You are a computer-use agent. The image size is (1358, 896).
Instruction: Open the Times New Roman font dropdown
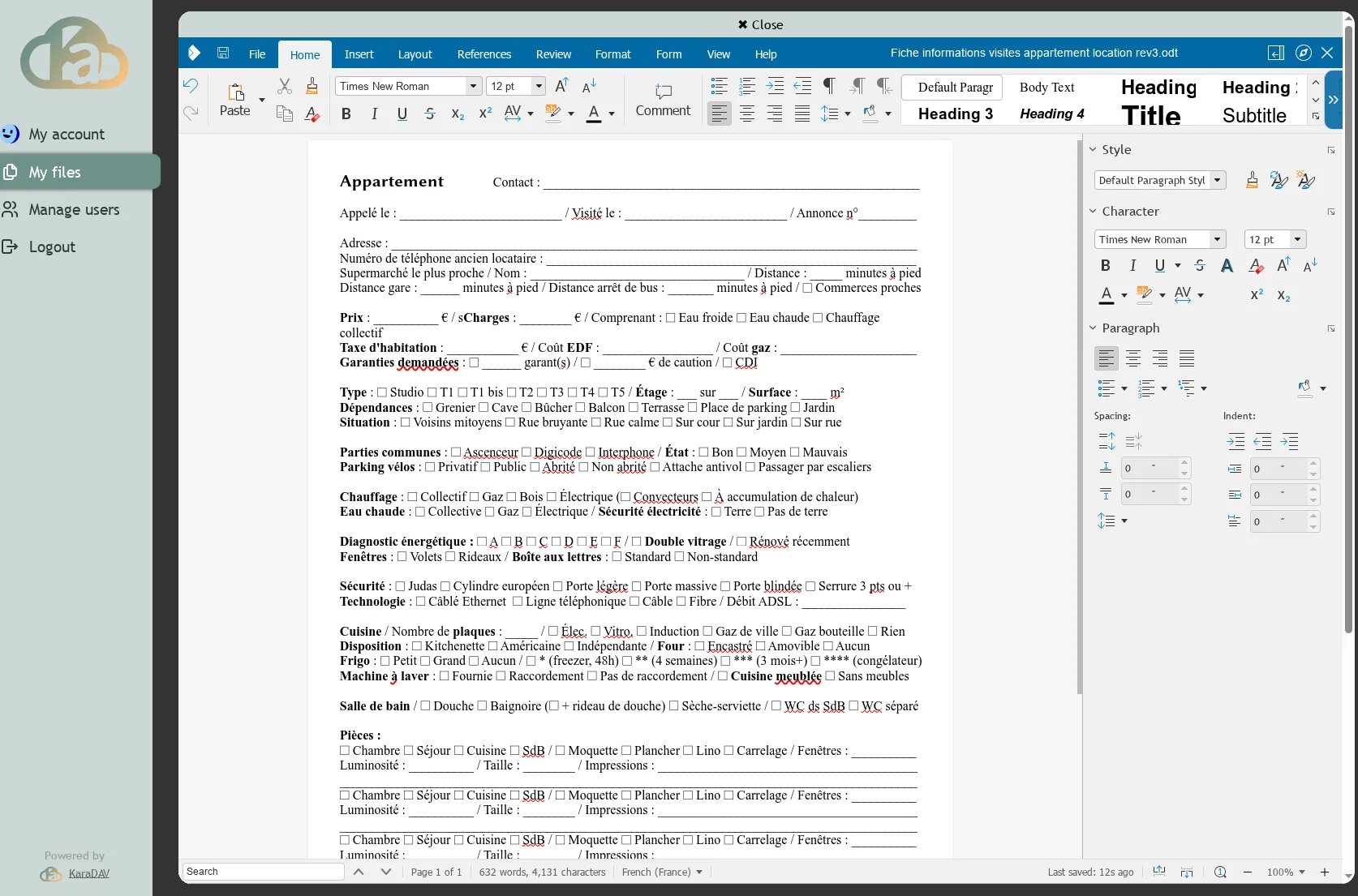pos(473,86)
